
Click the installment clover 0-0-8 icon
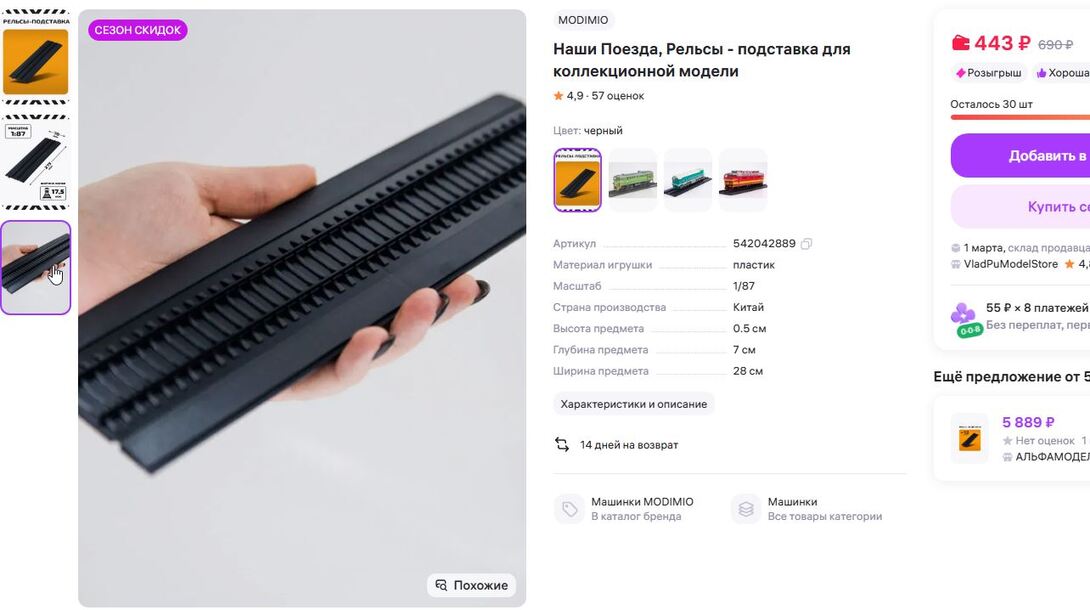click(966, 320)
